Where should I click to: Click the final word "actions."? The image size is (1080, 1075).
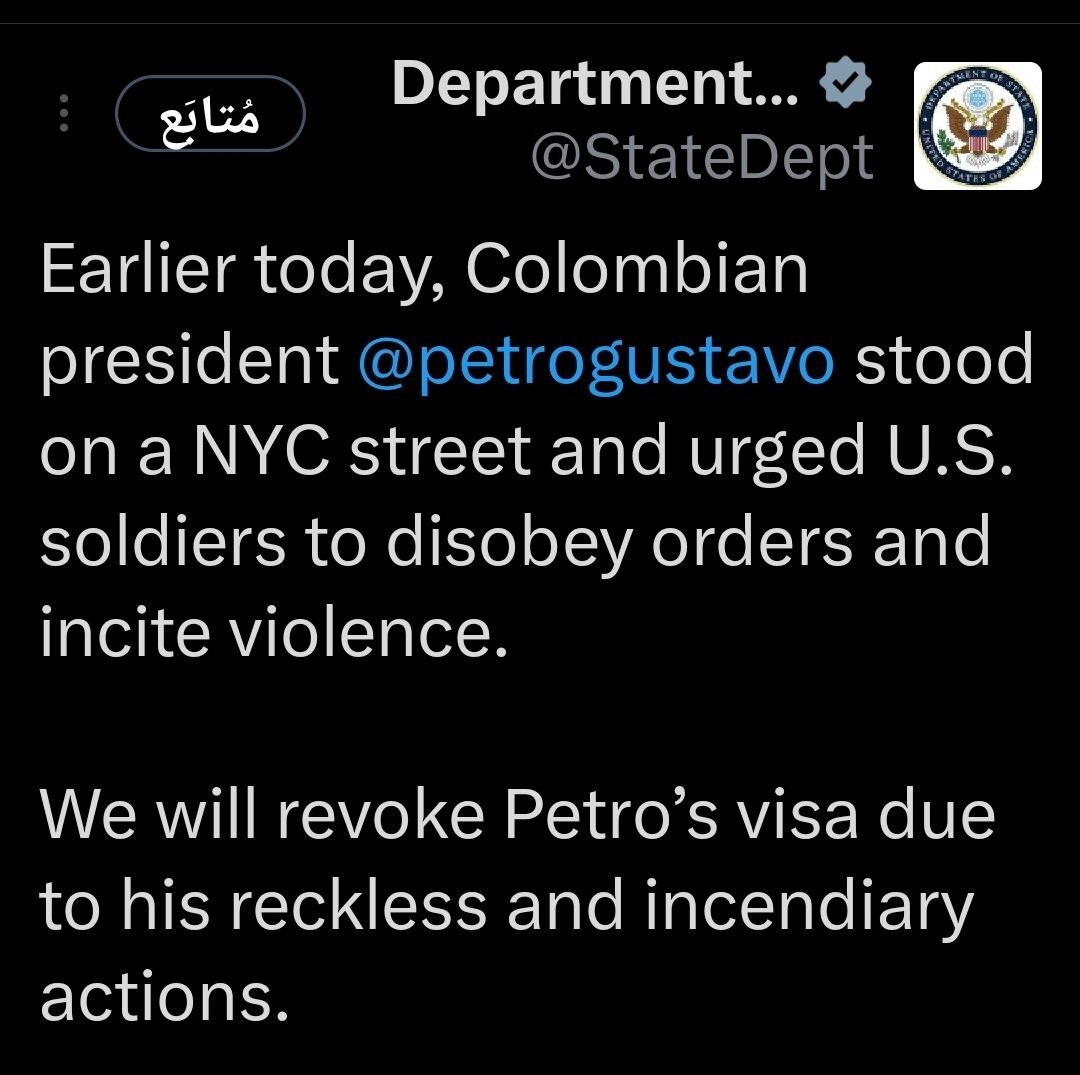[x=157, y=994]
